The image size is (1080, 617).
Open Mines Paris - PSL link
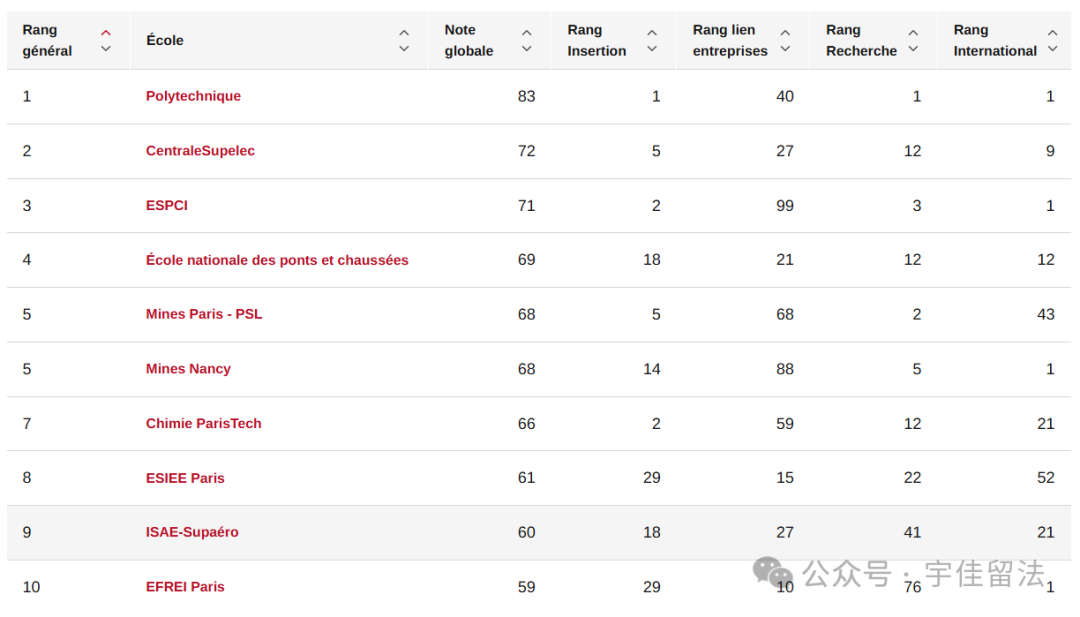click(x=204, y=314)
